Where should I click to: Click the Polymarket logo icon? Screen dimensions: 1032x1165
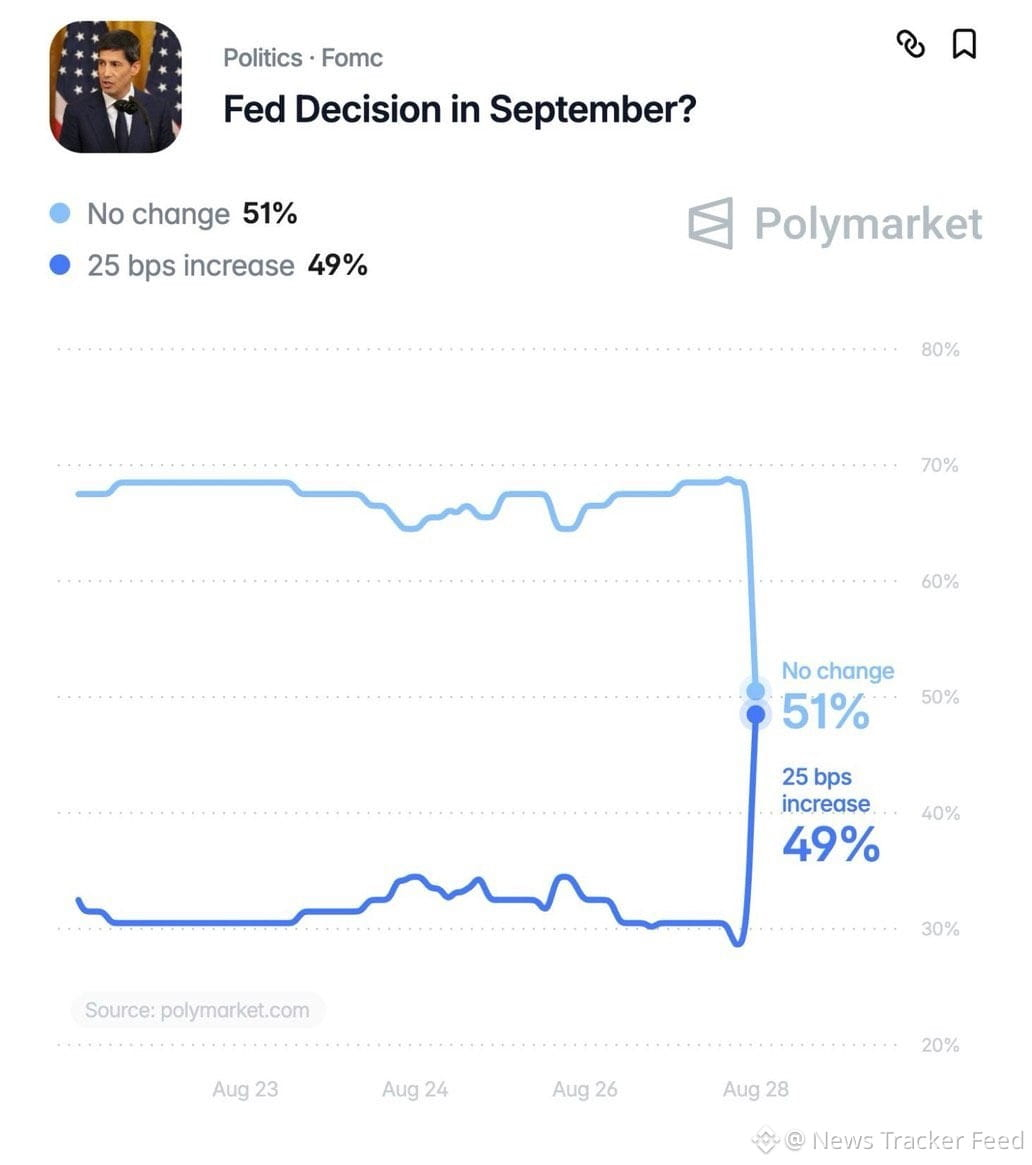[711, 223]
